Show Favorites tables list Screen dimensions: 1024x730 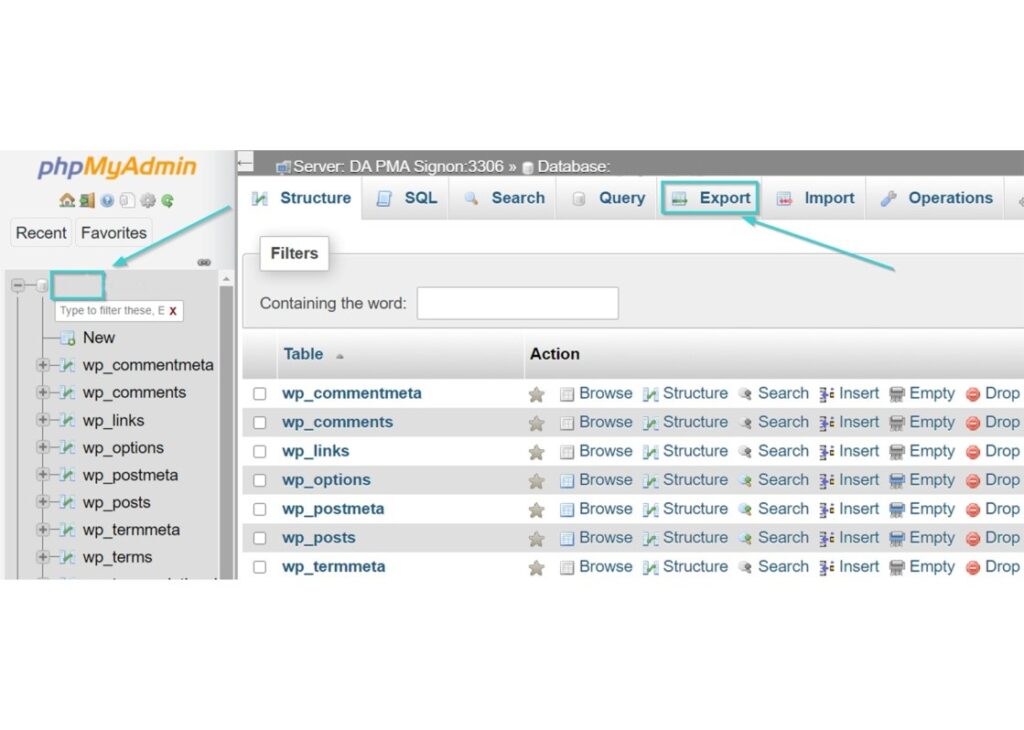coord(114,233)
